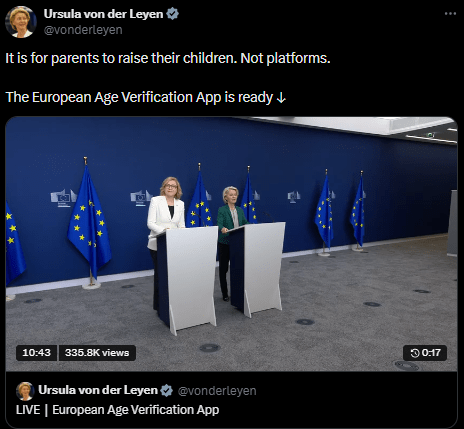Open the three-dot more options menu
Viewport: 464px width, 429px height.
(x=450, y=14)
